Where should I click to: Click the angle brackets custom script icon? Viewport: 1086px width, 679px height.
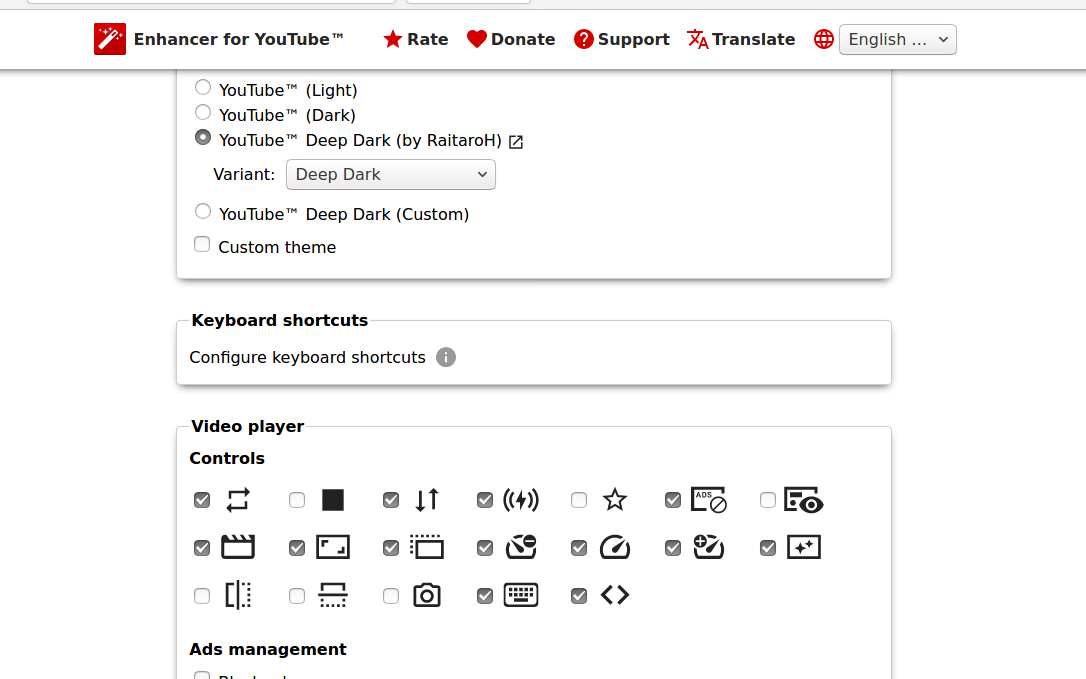point(615,595)
